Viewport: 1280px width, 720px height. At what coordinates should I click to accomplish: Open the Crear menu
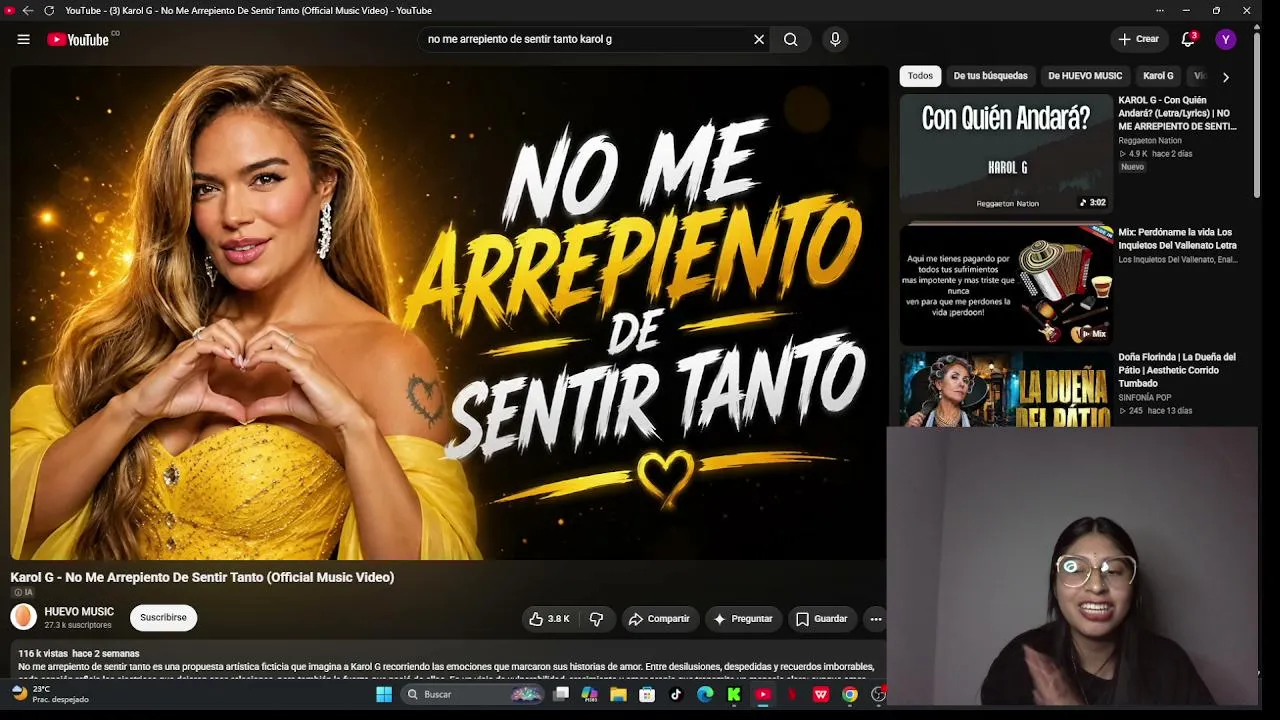point(1138,39)
